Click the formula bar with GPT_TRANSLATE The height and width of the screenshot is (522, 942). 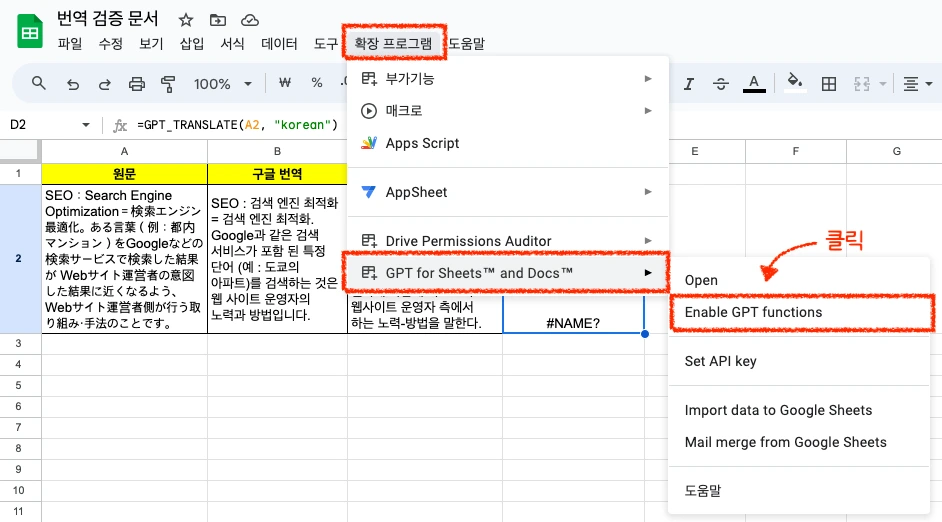(238, 125)
